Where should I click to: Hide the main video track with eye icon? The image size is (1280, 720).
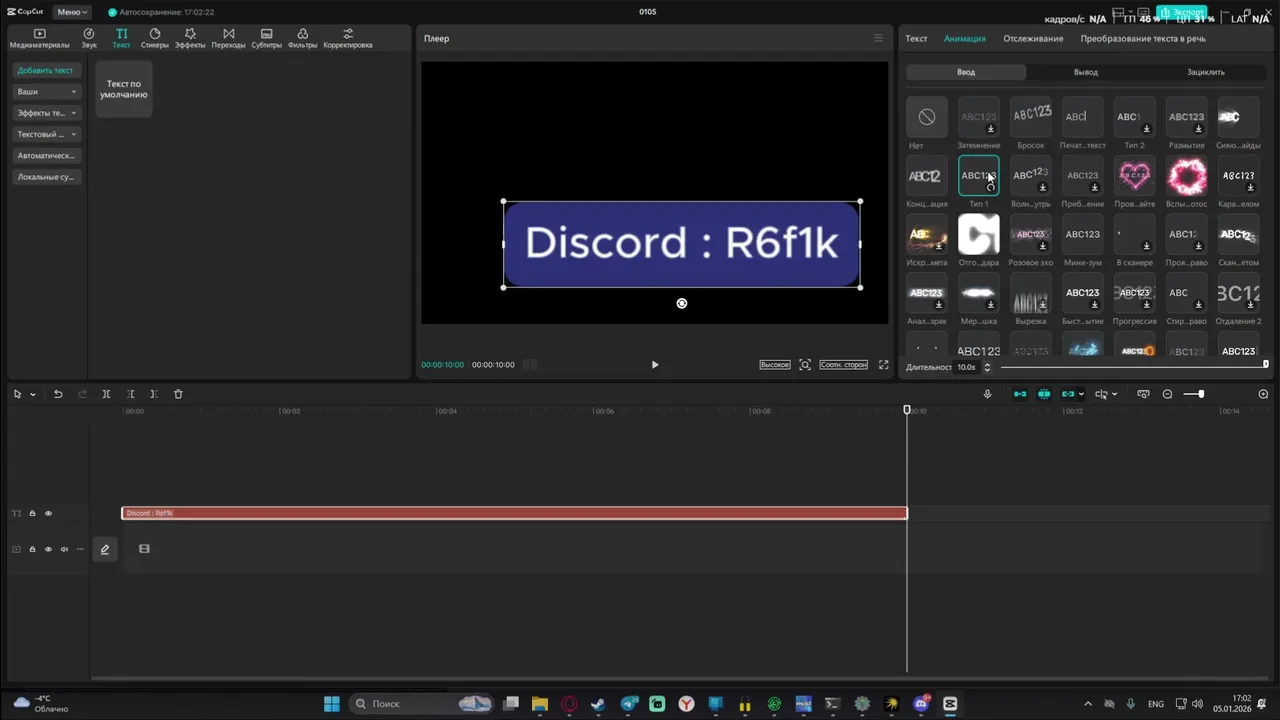[48, 549]
